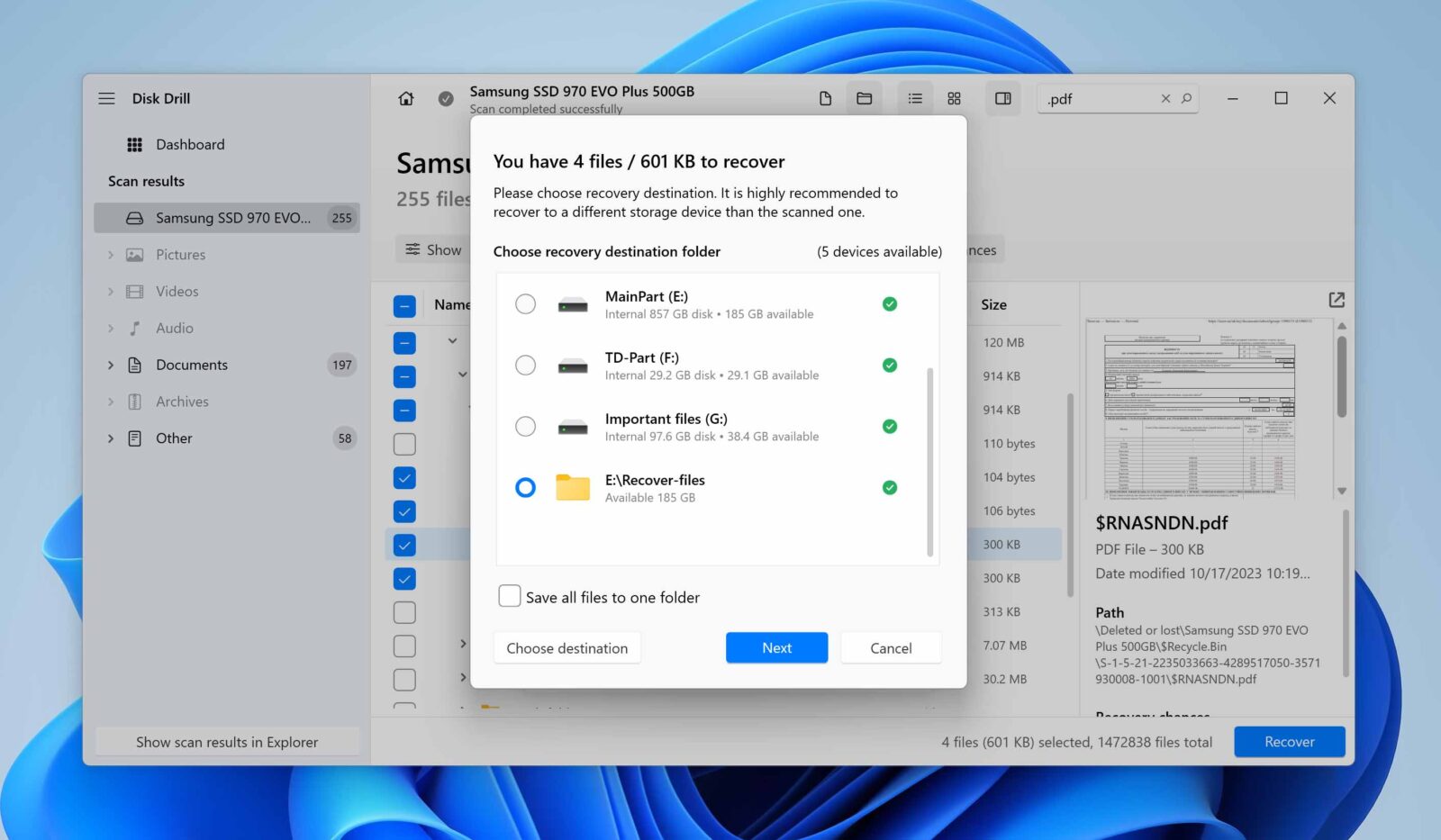Screen dimensions: 1441x840
Task: Expand the Archives category
Action: click(110, 401)
